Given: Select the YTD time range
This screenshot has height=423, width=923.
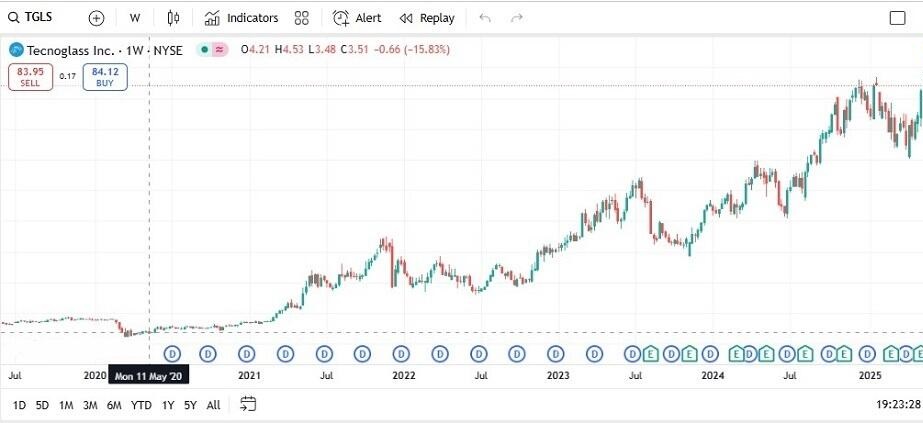Looking at the screenshot, I should click(141, 405).
